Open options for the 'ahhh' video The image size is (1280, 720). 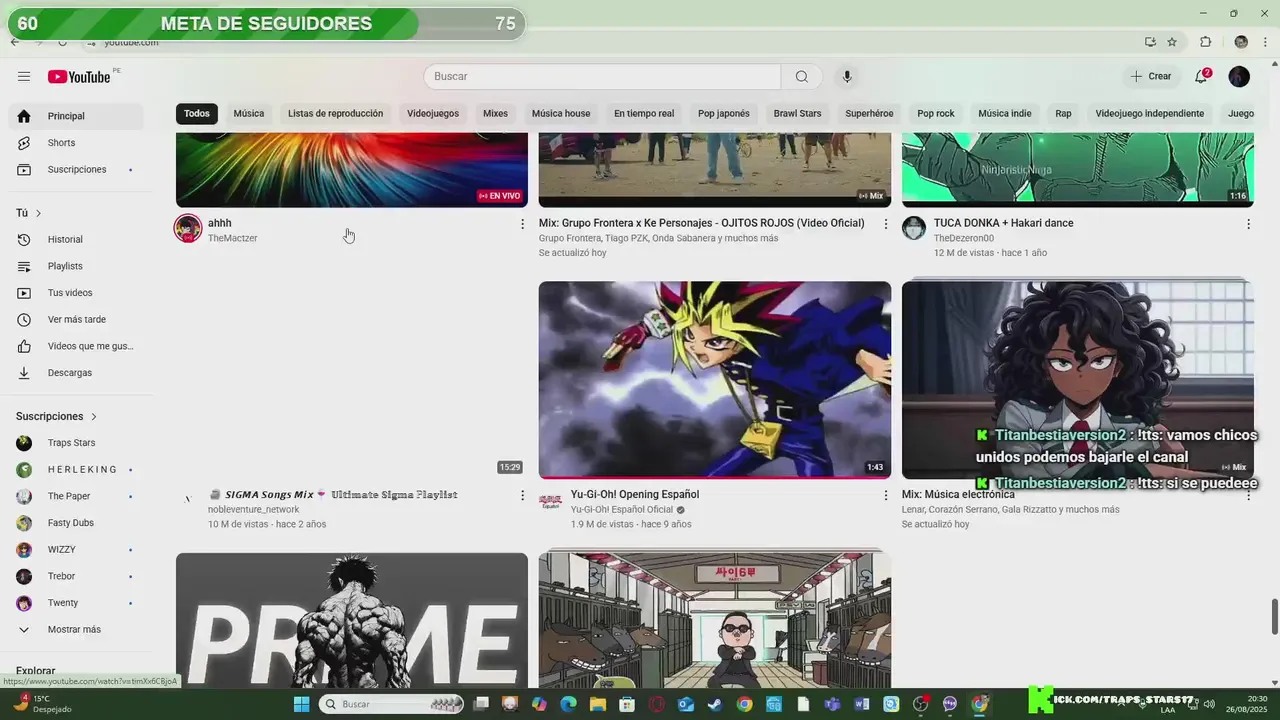[522, 224]
